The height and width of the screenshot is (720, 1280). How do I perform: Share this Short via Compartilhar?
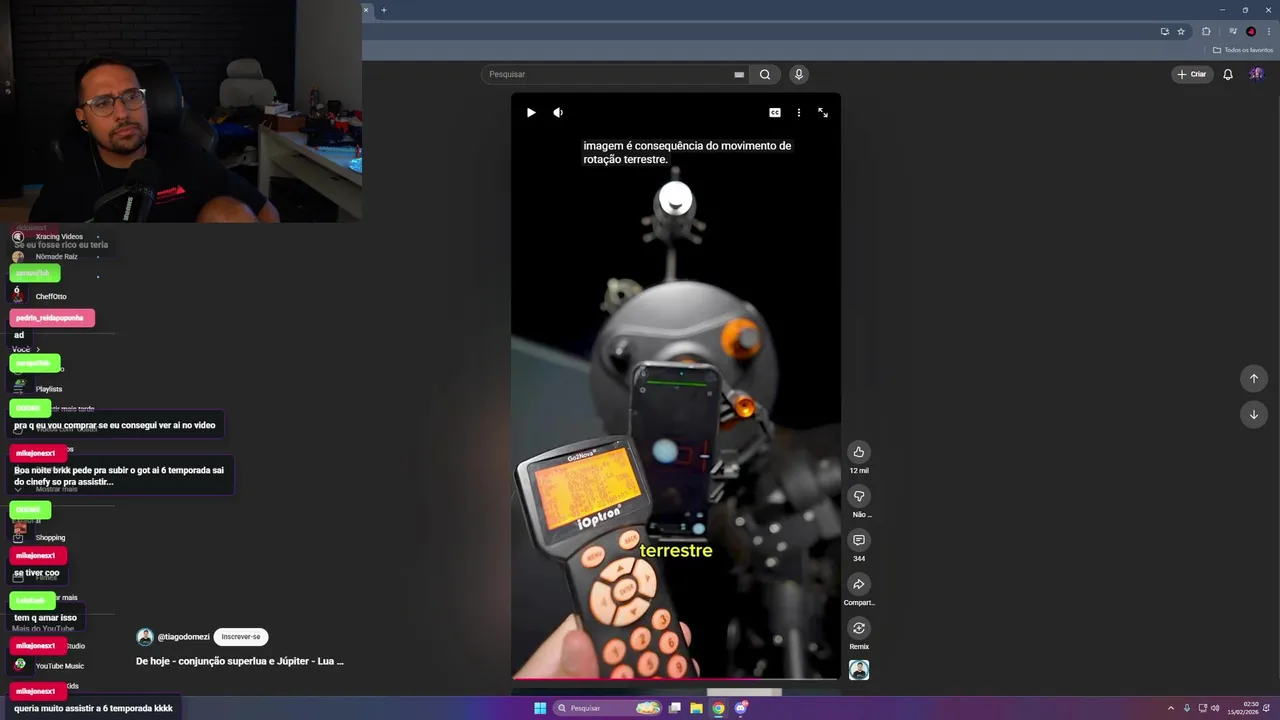(859, 584)
